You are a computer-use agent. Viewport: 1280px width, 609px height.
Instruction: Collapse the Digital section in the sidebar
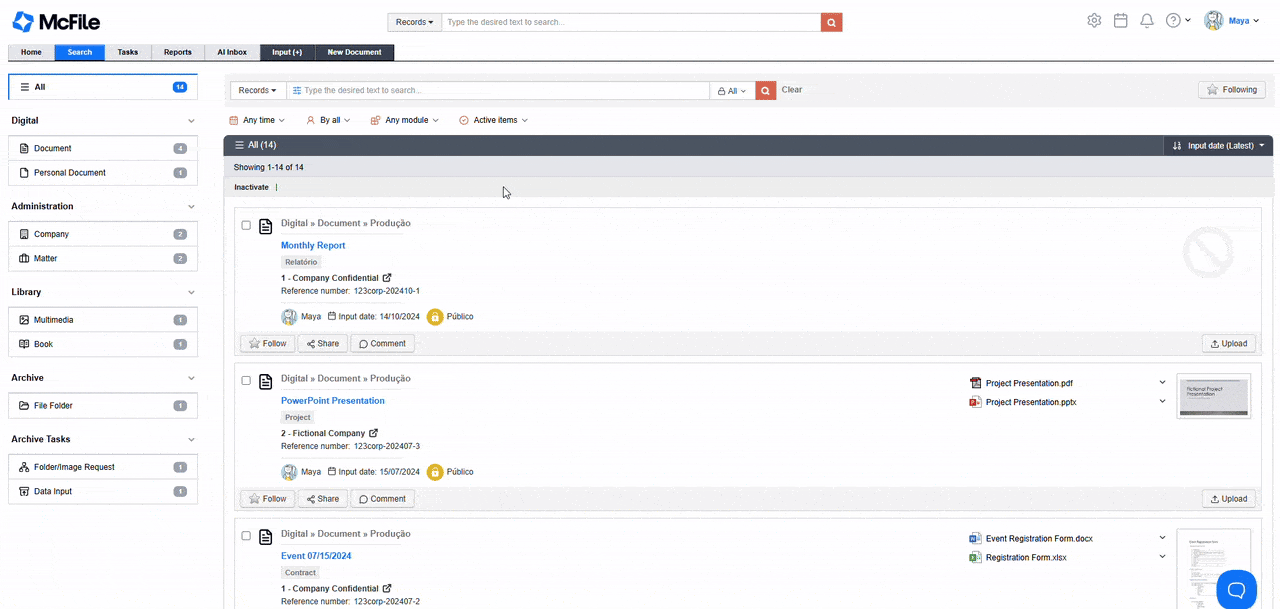tap(191, 120)
